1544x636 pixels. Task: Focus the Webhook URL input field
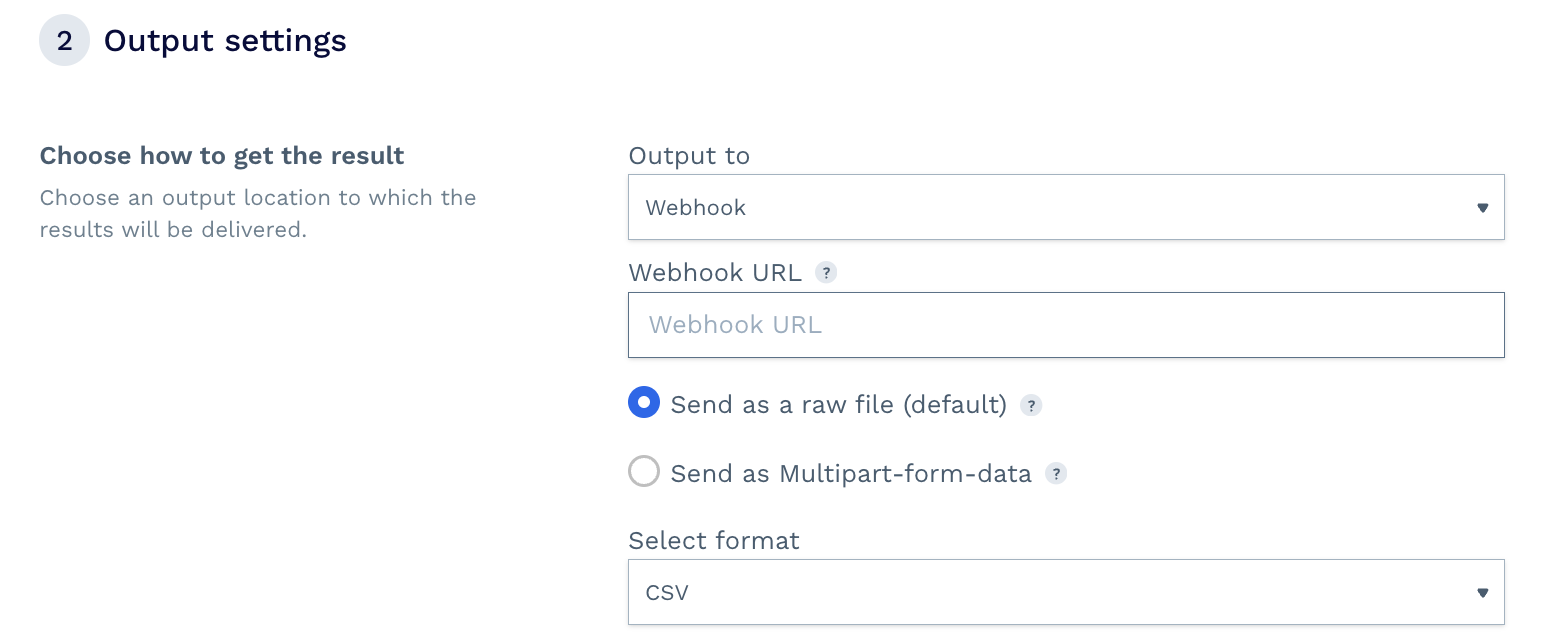pyautogui.click(x=1066, y=325)
